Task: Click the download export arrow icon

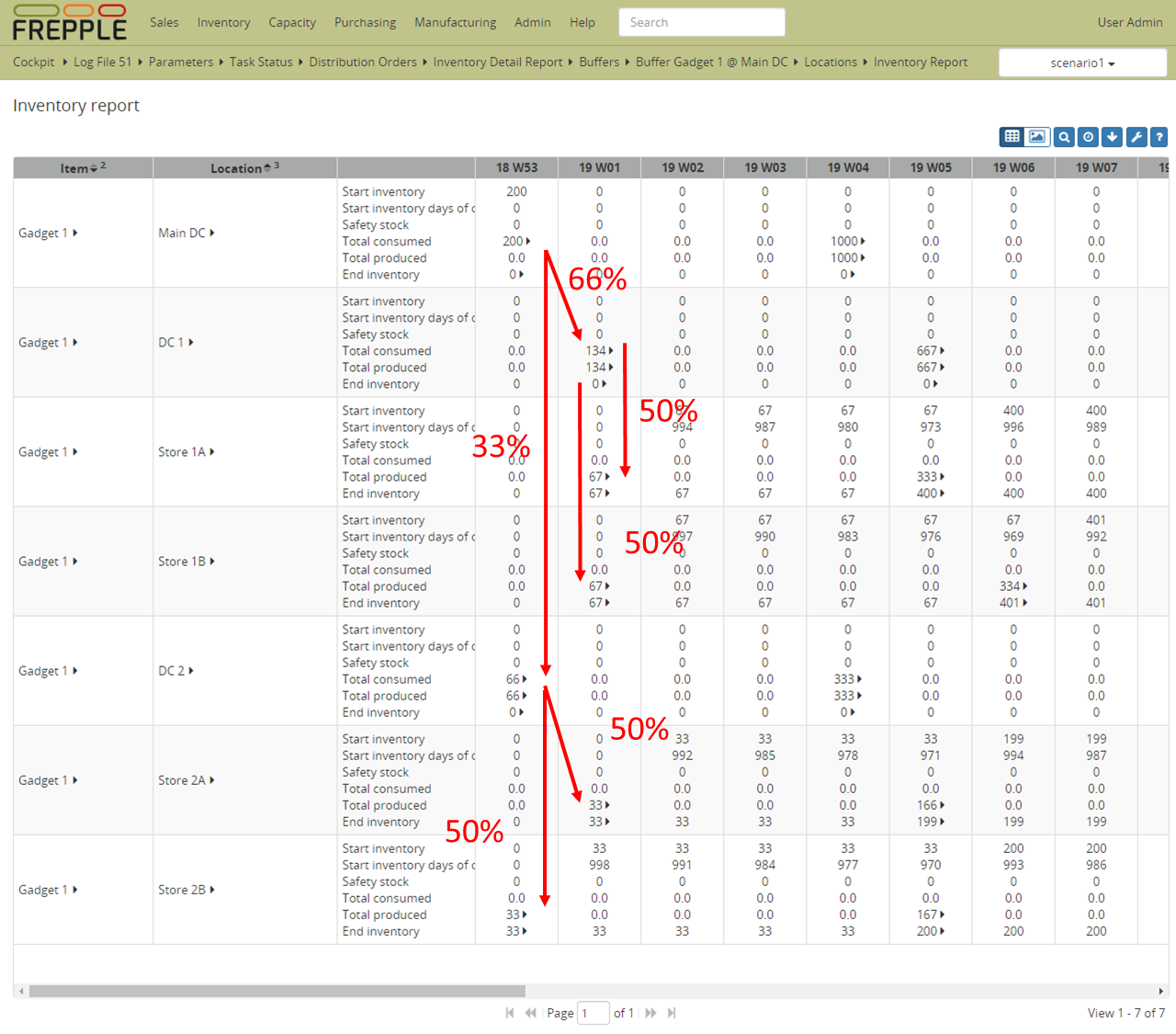Action: [x=1112, y=137]
